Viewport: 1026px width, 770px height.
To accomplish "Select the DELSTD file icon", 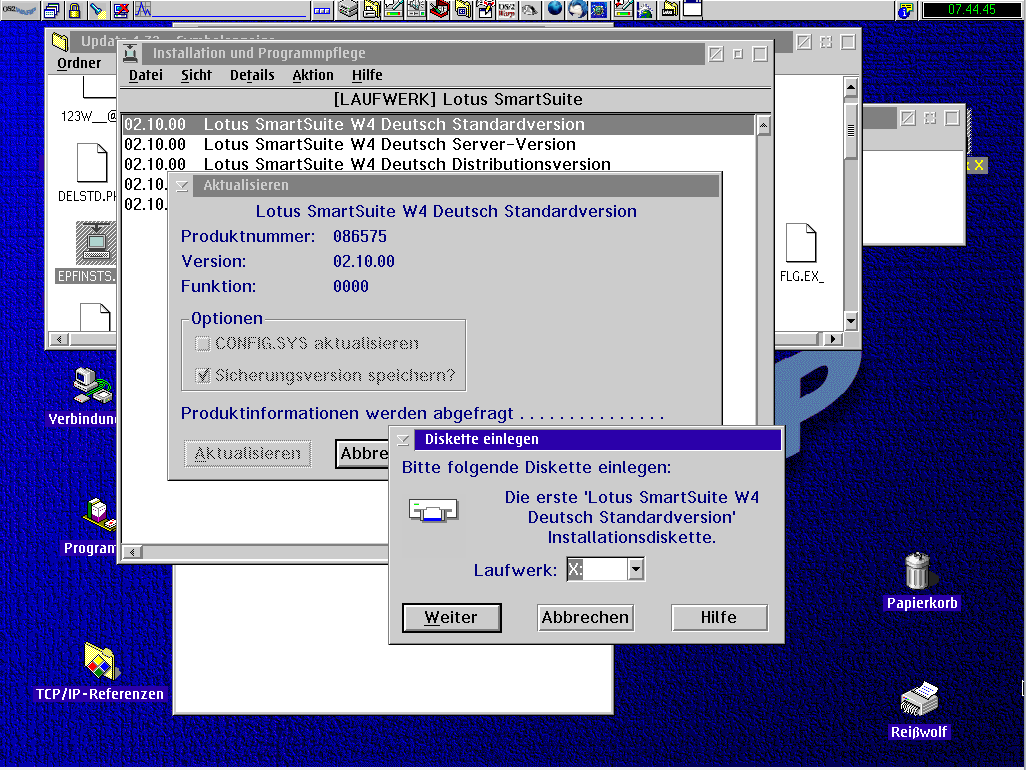I will point(92,162).
